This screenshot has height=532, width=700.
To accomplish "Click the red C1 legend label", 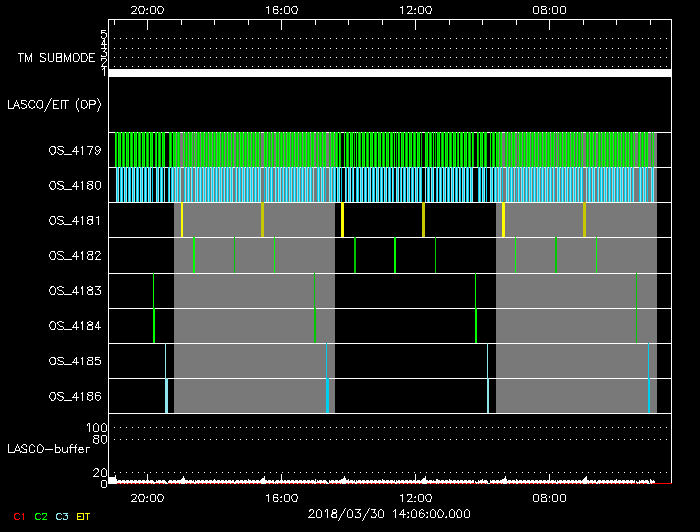I will point(17,516).
